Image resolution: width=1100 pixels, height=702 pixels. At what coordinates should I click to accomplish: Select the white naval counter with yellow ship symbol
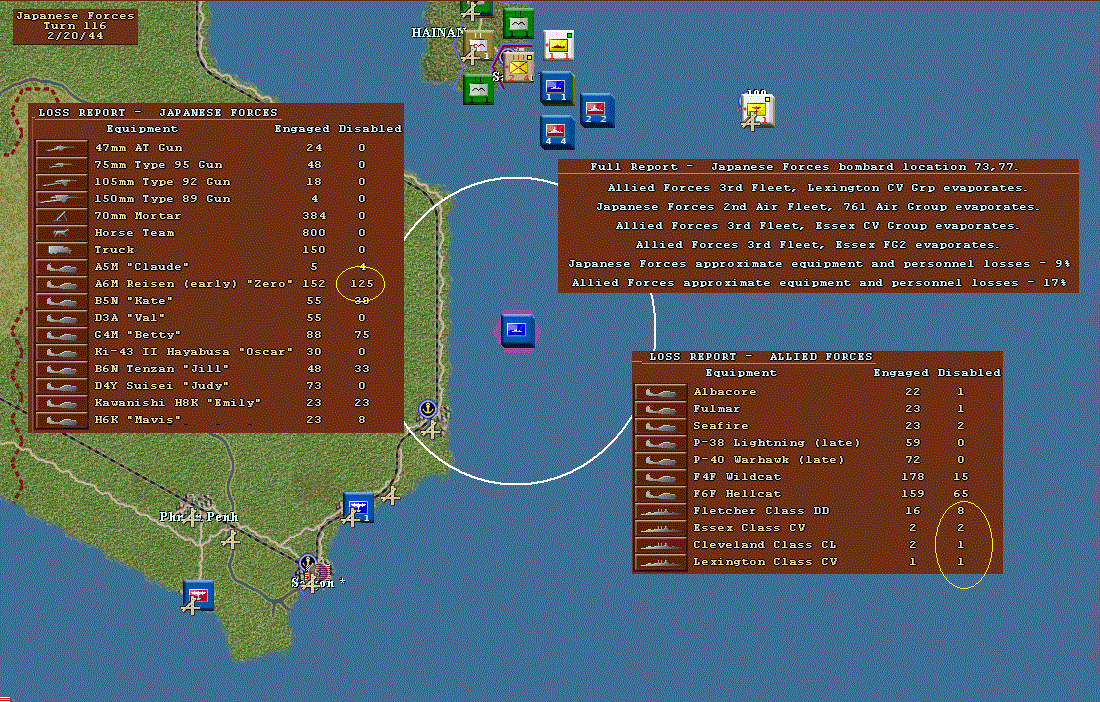559,46
